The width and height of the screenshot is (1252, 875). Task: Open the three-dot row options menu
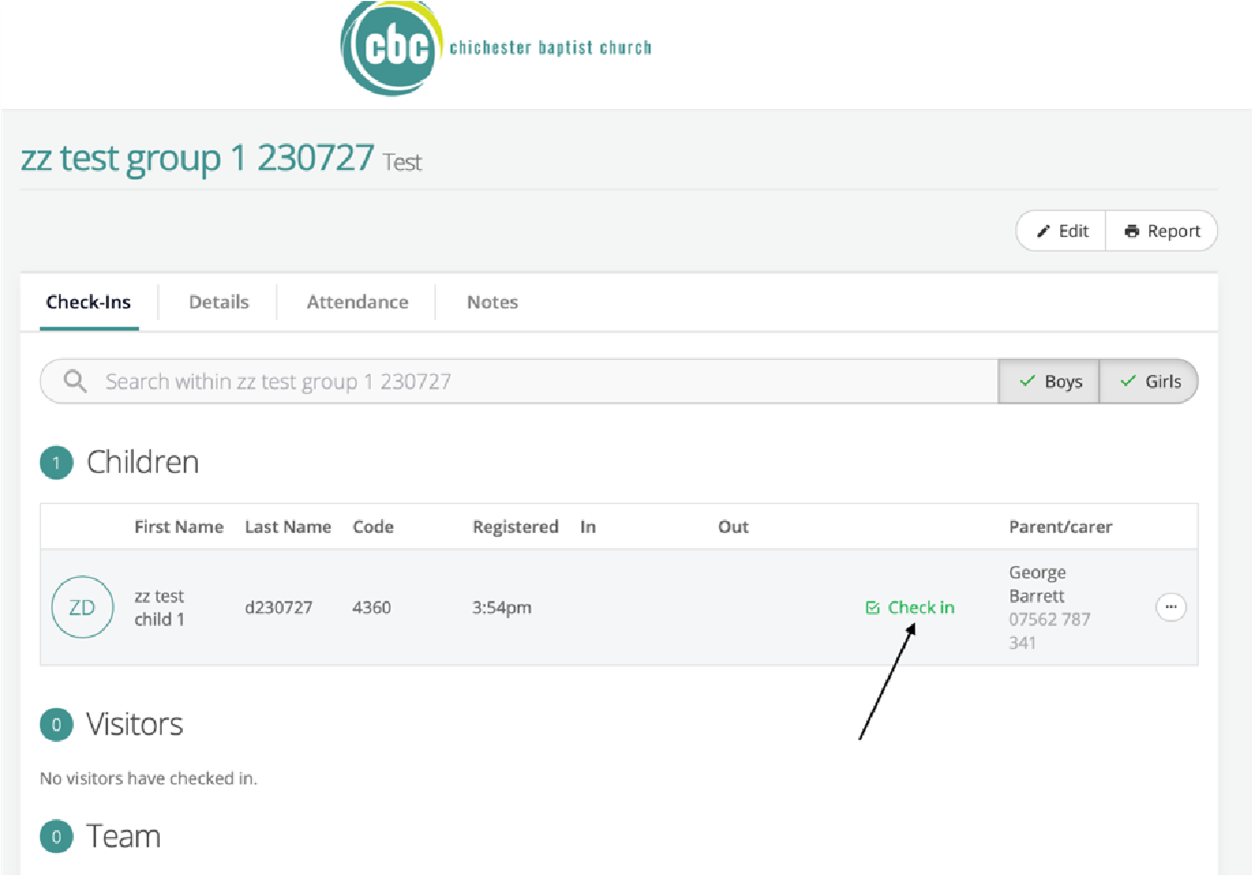pyautogui.click(x=1170, y=607)
